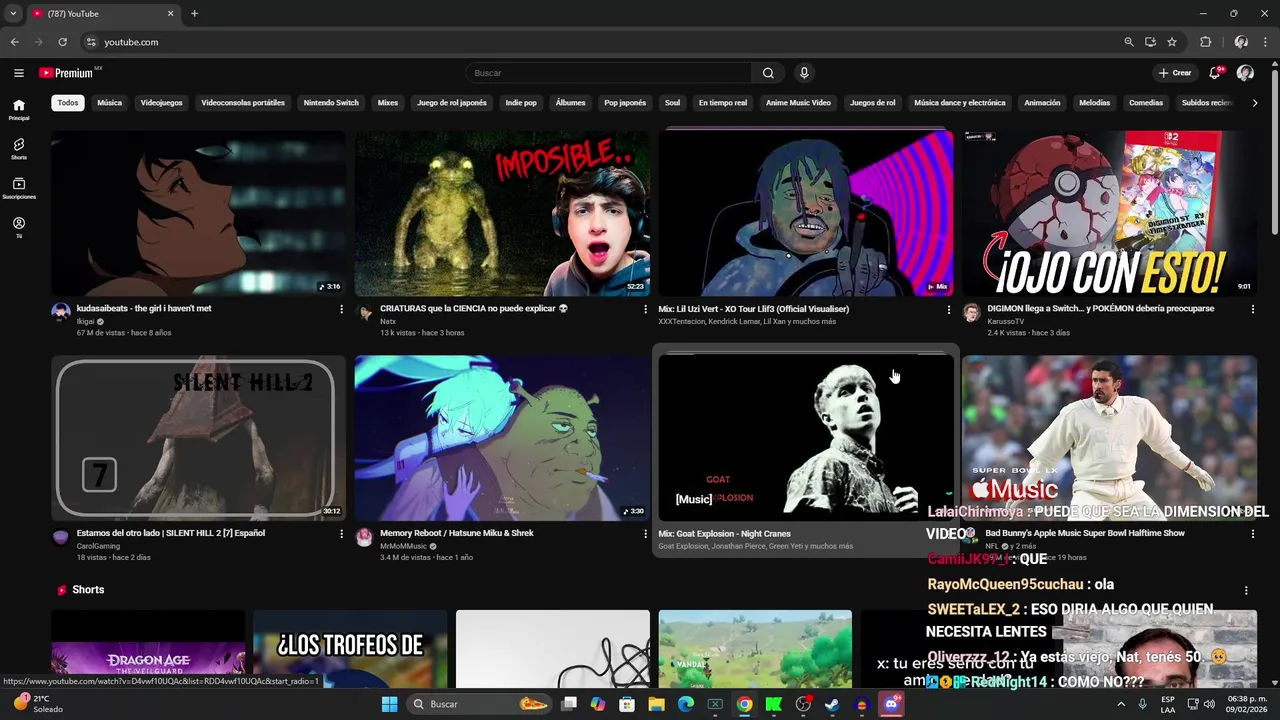Open the YouTube hamburger guide menu
The height and width of the screenshot is (720, 1280).
[x=18, y=73]
